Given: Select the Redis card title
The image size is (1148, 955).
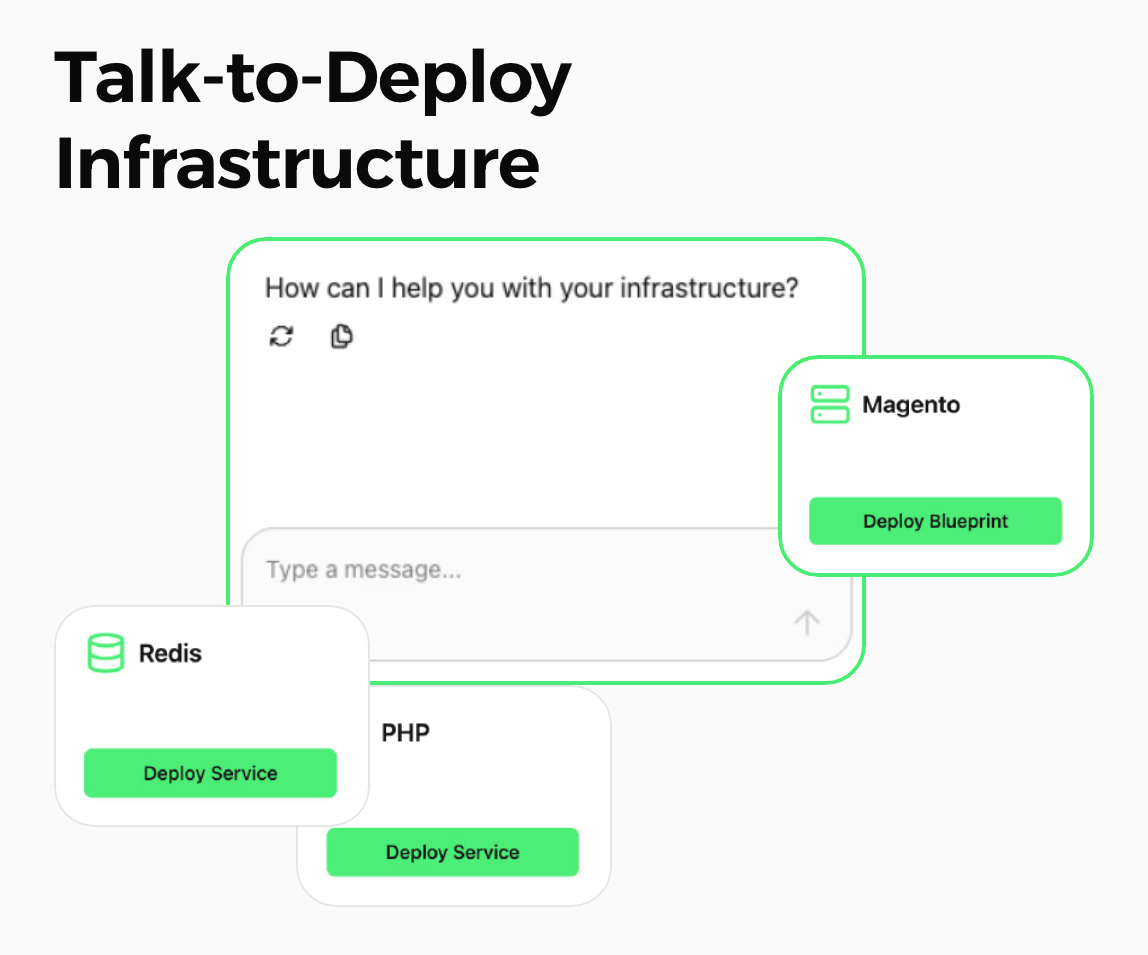Looking at the screenshot, I should pos(170,653).
